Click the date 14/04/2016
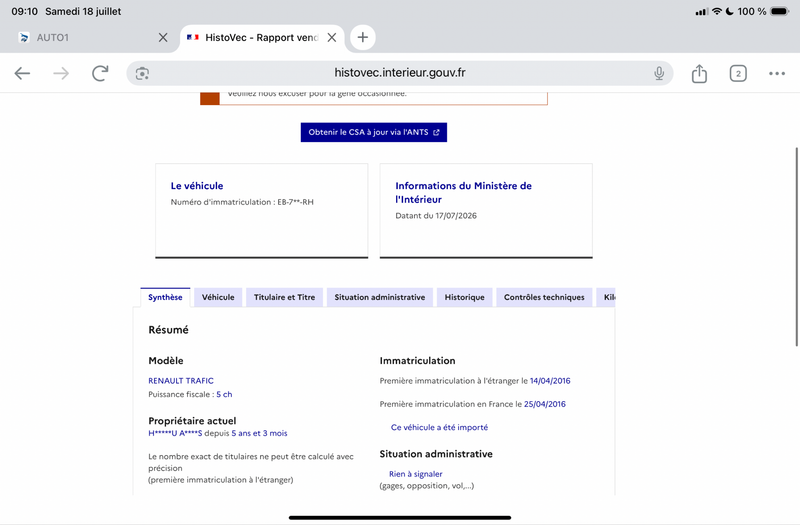Viewport: 800px width, 525px height. (x=550, y=381)
